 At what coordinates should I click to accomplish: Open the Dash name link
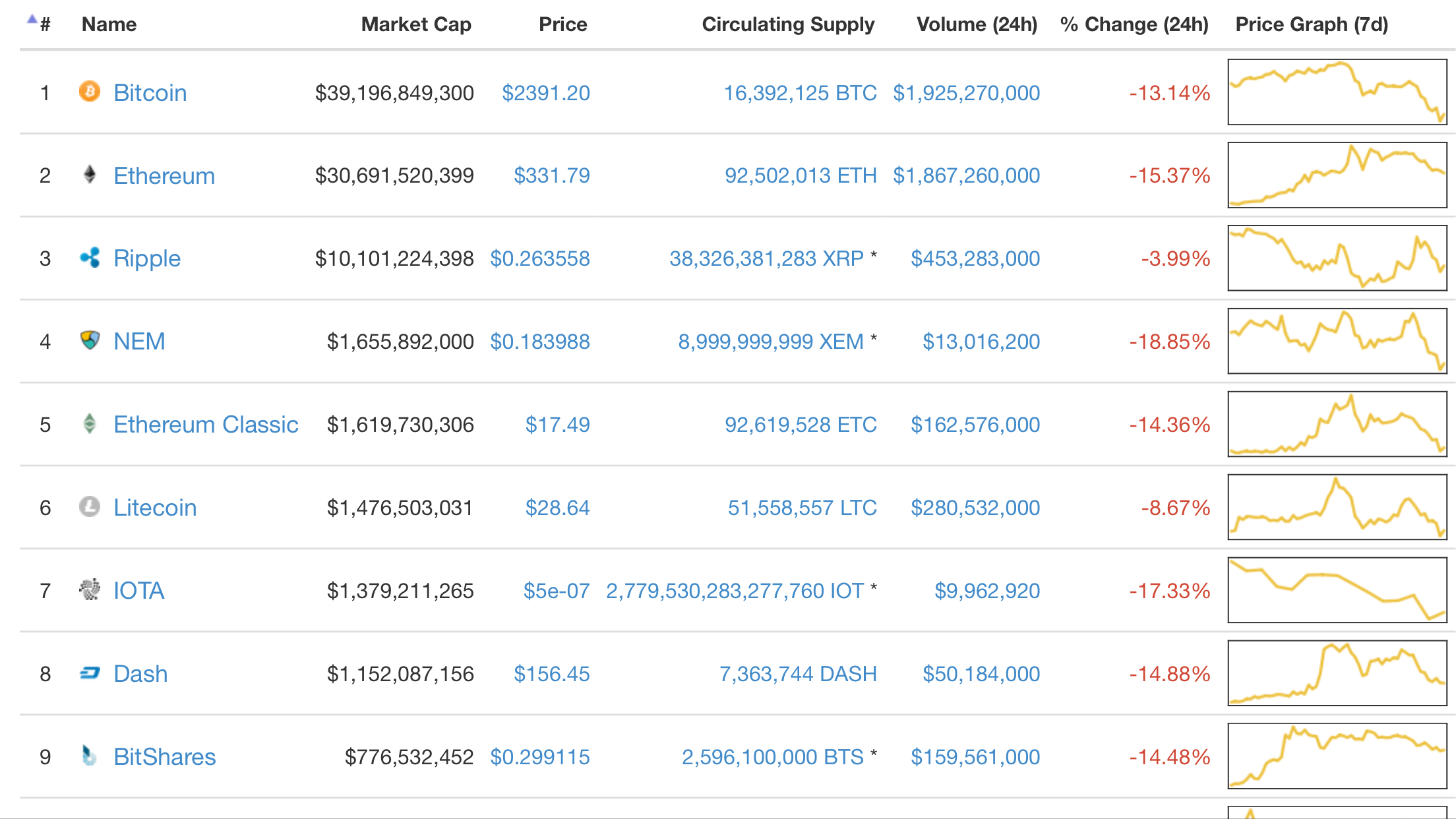coord(140,674)
